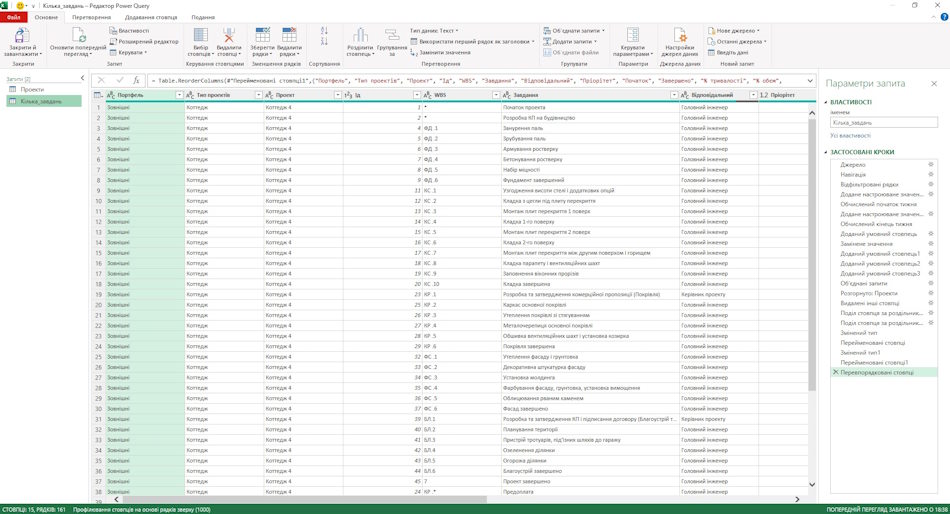This screenshot has height=514, width=950.
Task: Click the Видалити стовпці icon
Action: pyautogui.click(x=228, y=35)
